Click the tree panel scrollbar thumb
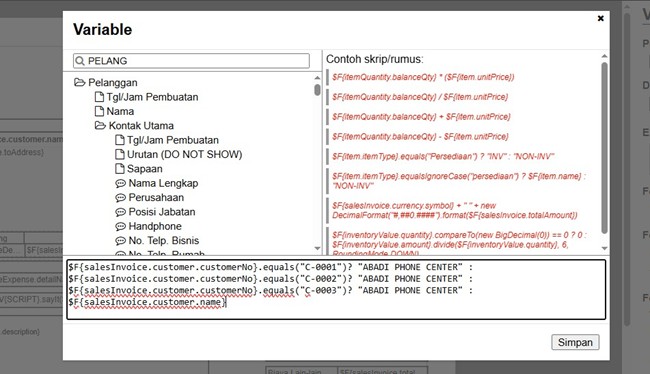 [x=317, y=90]
